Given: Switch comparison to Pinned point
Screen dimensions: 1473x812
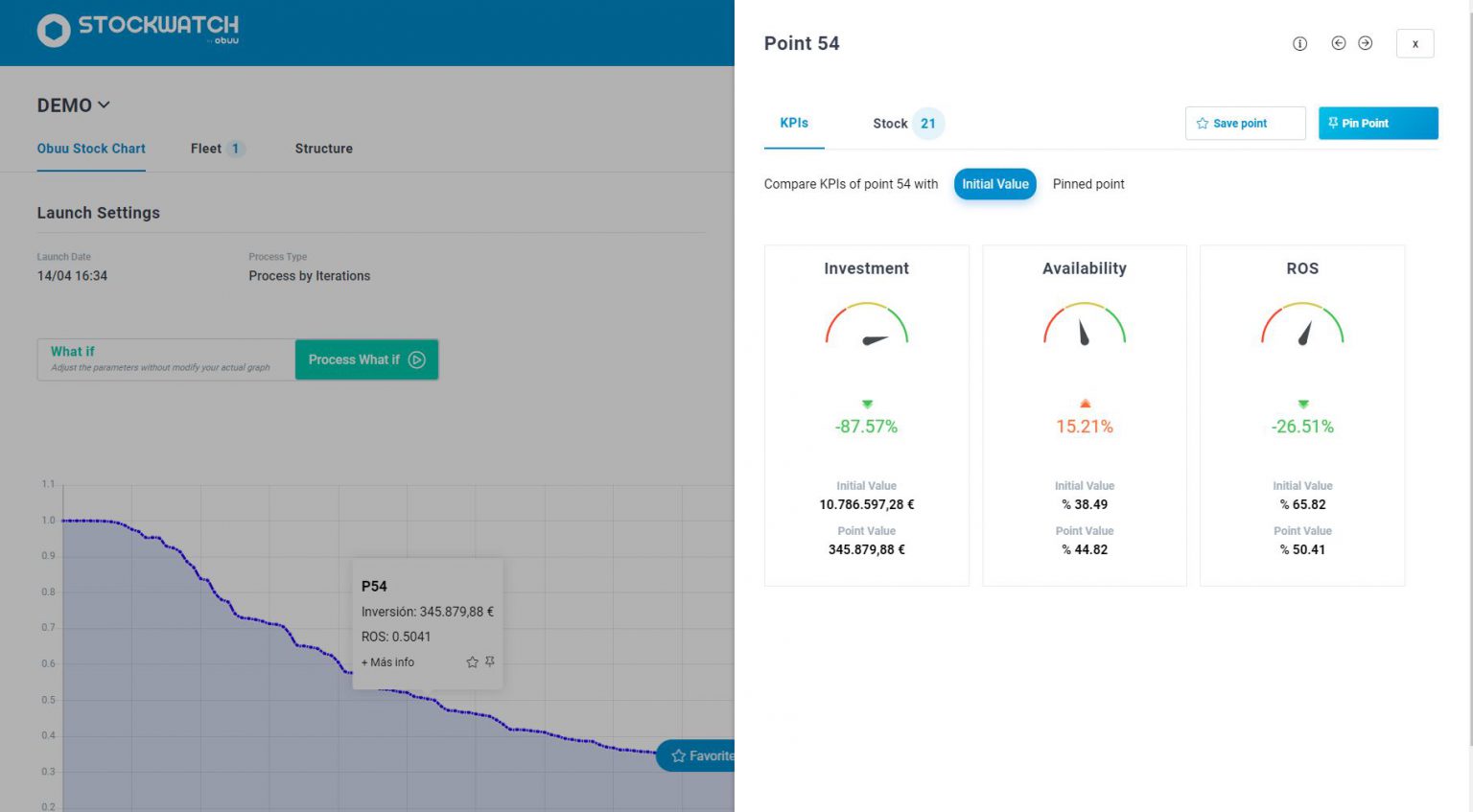Looking at the screenshot, I should tap(1087, 184).
